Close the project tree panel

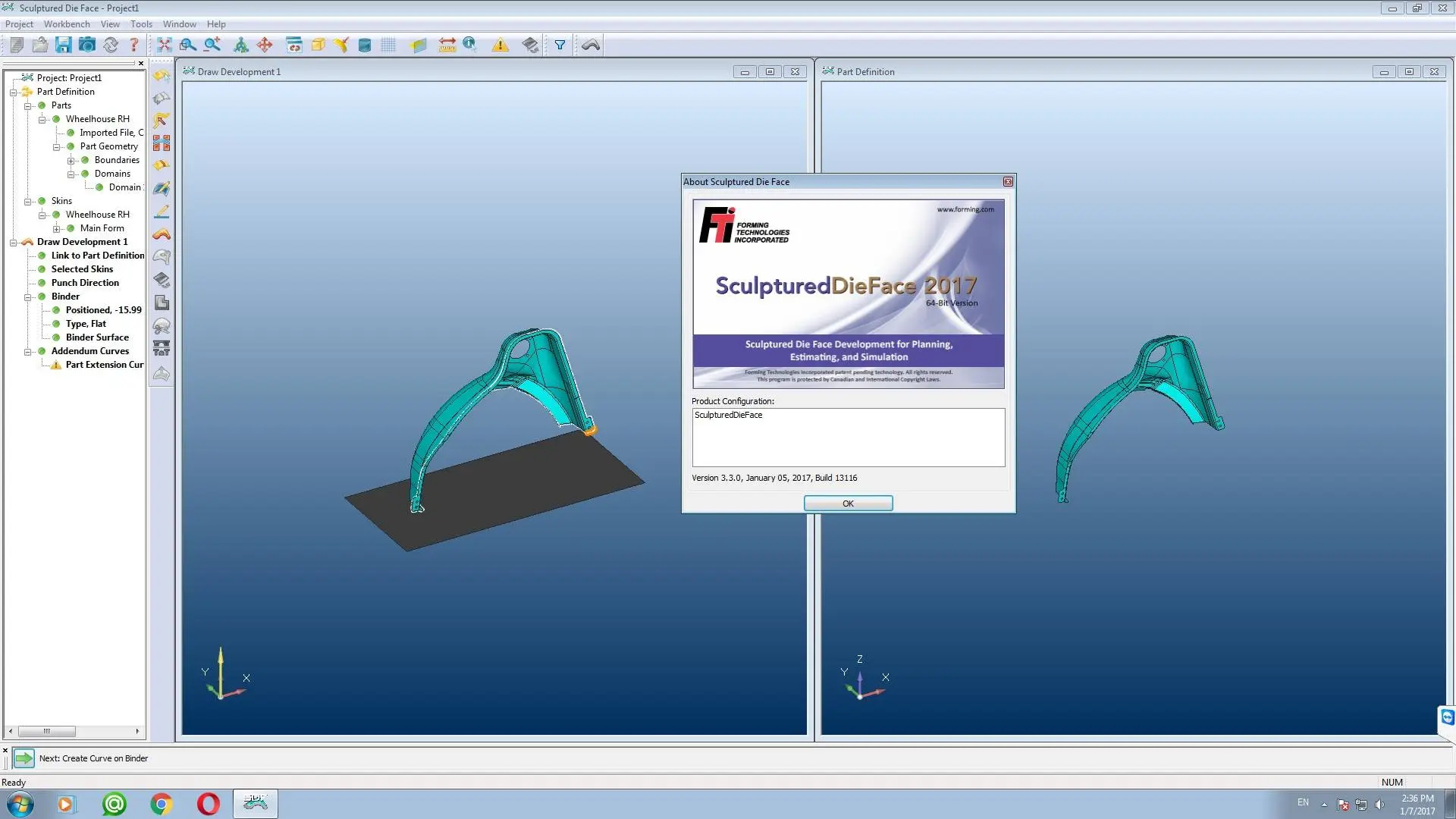[x=141, y=64]
